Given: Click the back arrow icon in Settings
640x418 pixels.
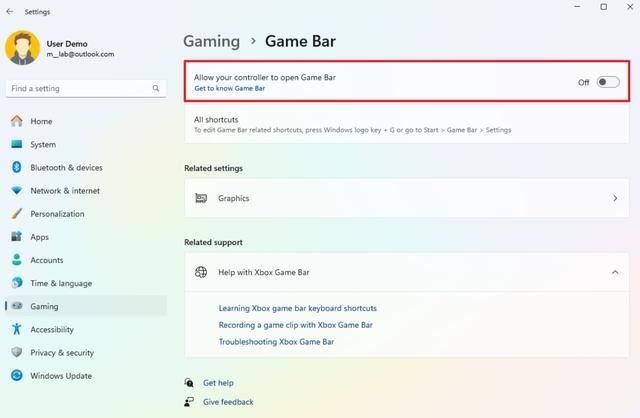Looking at the screenshot, I should [10, 12].
